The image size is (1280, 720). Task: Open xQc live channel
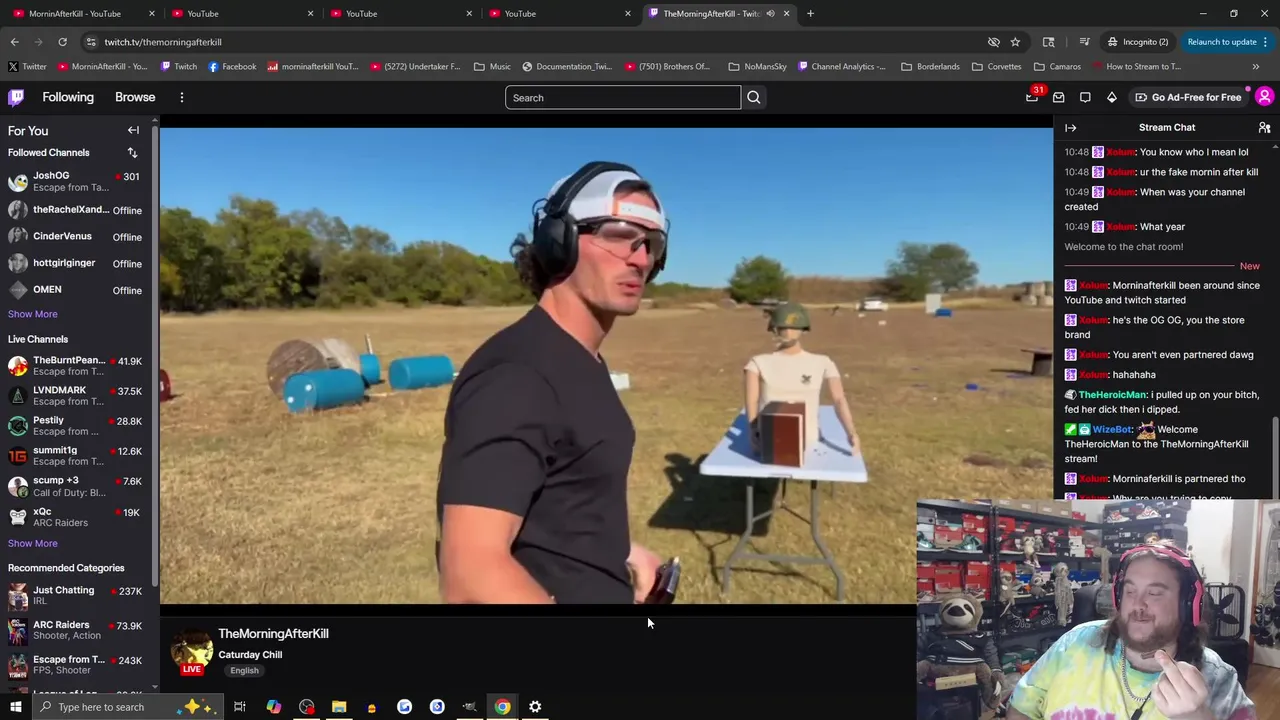coord(77,517)
